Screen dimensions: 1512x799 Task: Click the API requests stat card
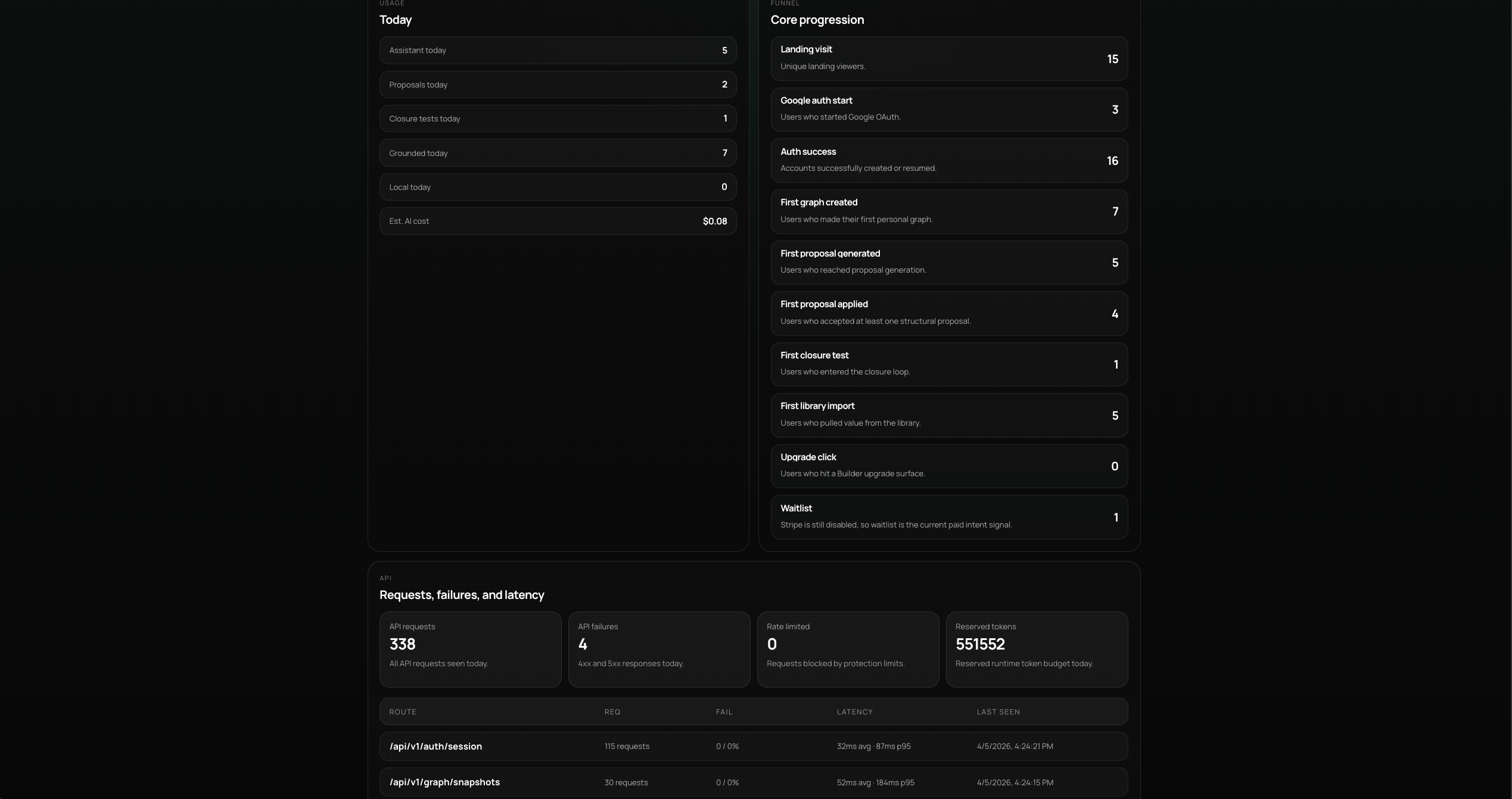tap(469, 649)
